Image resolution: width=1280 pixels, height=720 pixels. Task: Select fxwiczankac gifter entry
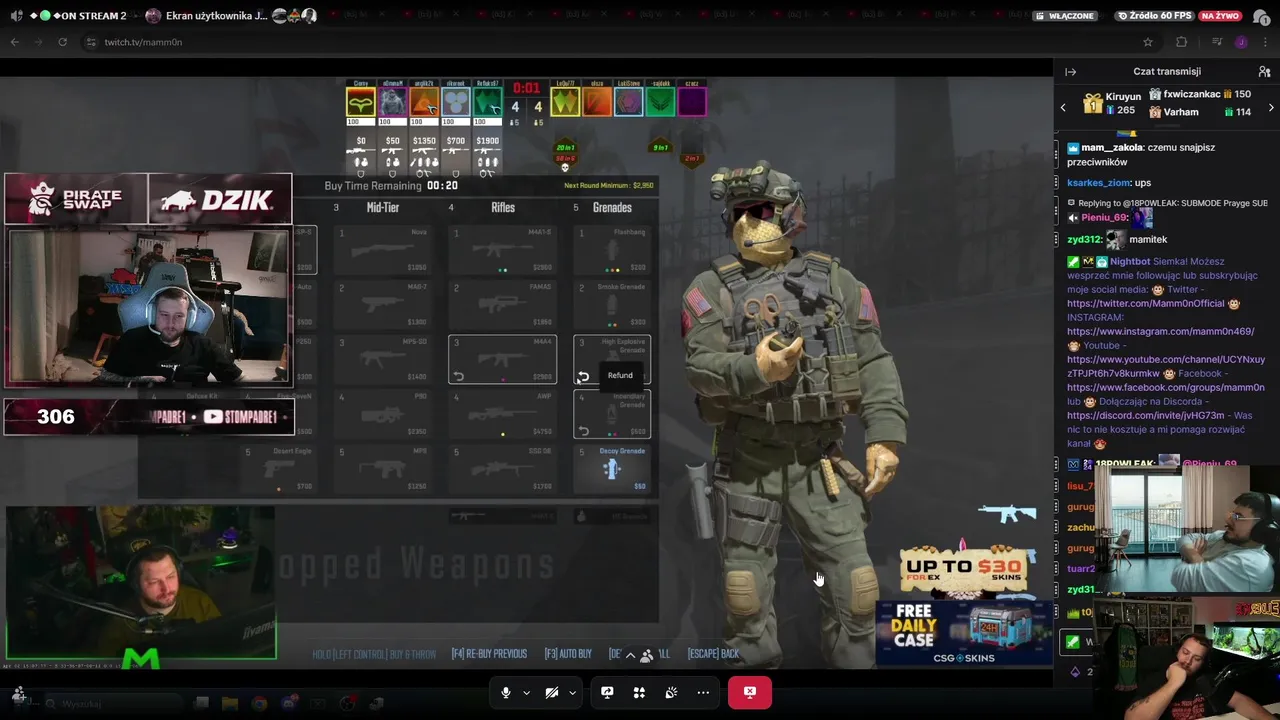click(x=1199, y=94)
